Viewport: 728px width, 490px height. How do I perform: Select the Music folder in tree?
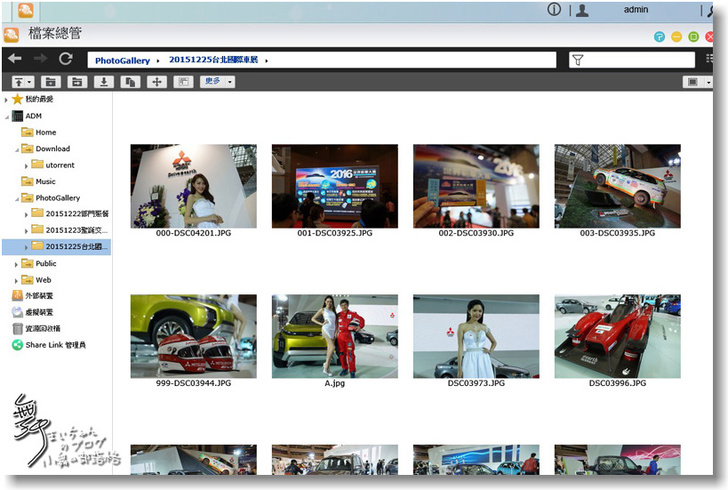click(x=45, y=182)
